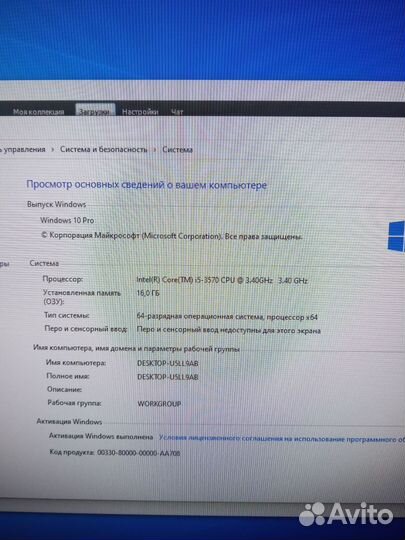Click the Intel Core i5-3570 processor value
Viewport: 405px width, 540px height.
point(222,280)
